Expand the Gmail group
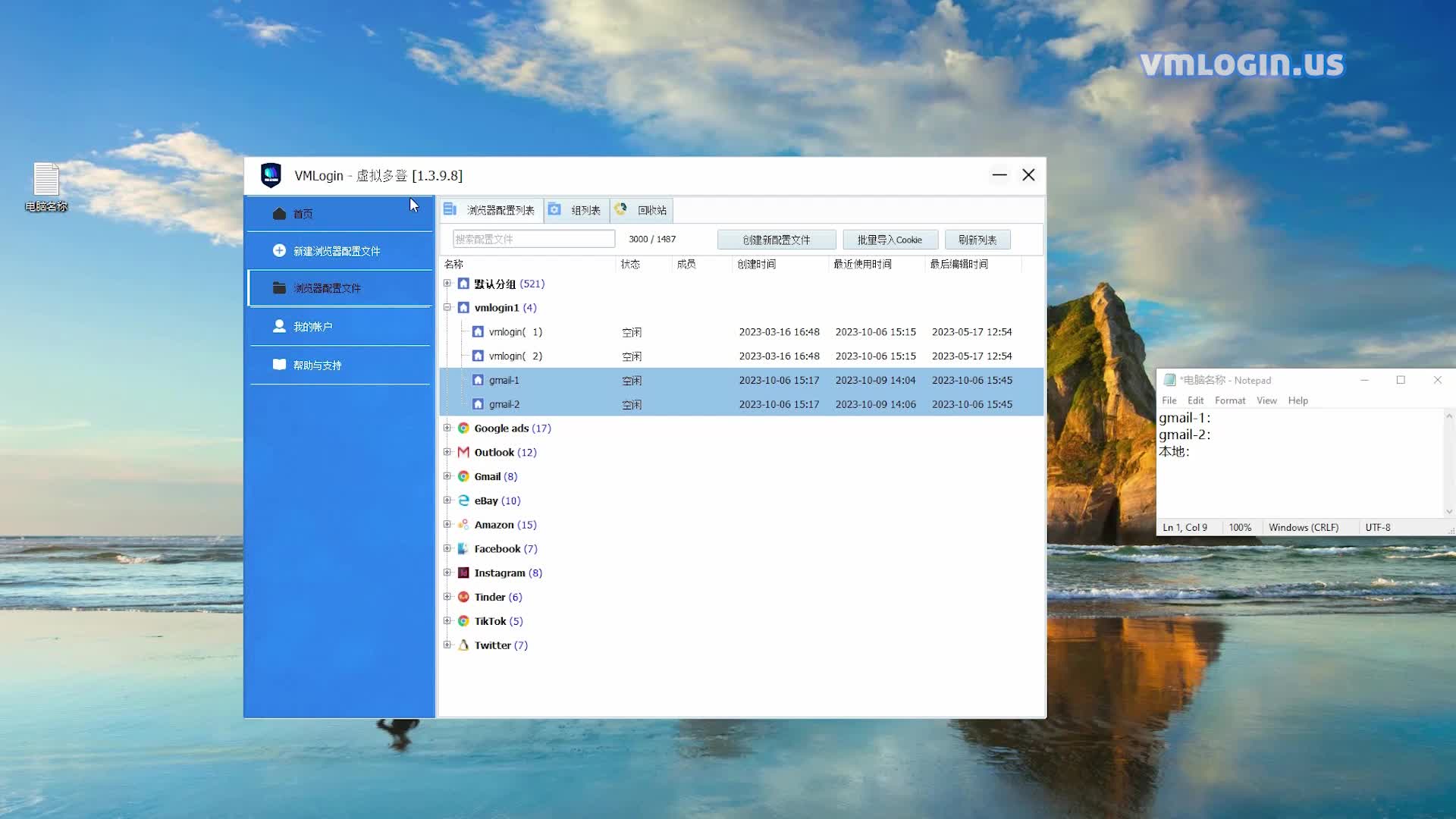Image resolution: width=1456 pixels, height=819 pixels. pos(447,476)
